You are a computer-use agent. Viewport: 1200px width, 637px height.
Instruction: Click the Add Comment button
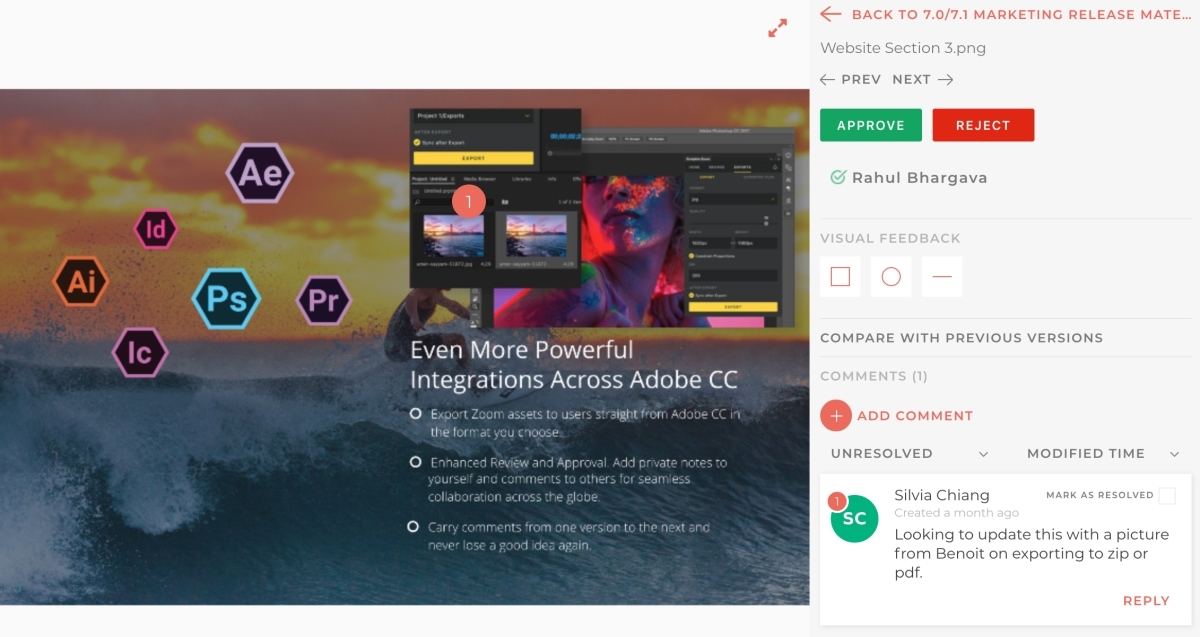896,415
